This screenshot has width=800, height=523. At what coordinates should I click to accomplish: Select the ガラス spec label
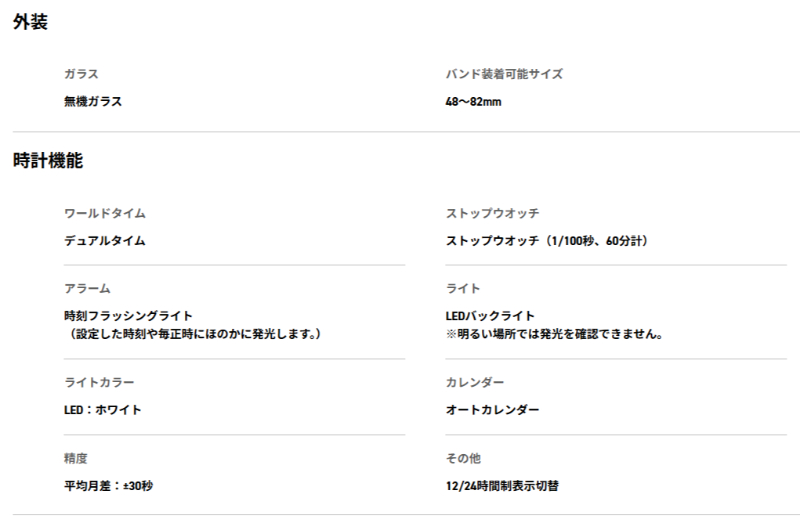coord(81,74)
